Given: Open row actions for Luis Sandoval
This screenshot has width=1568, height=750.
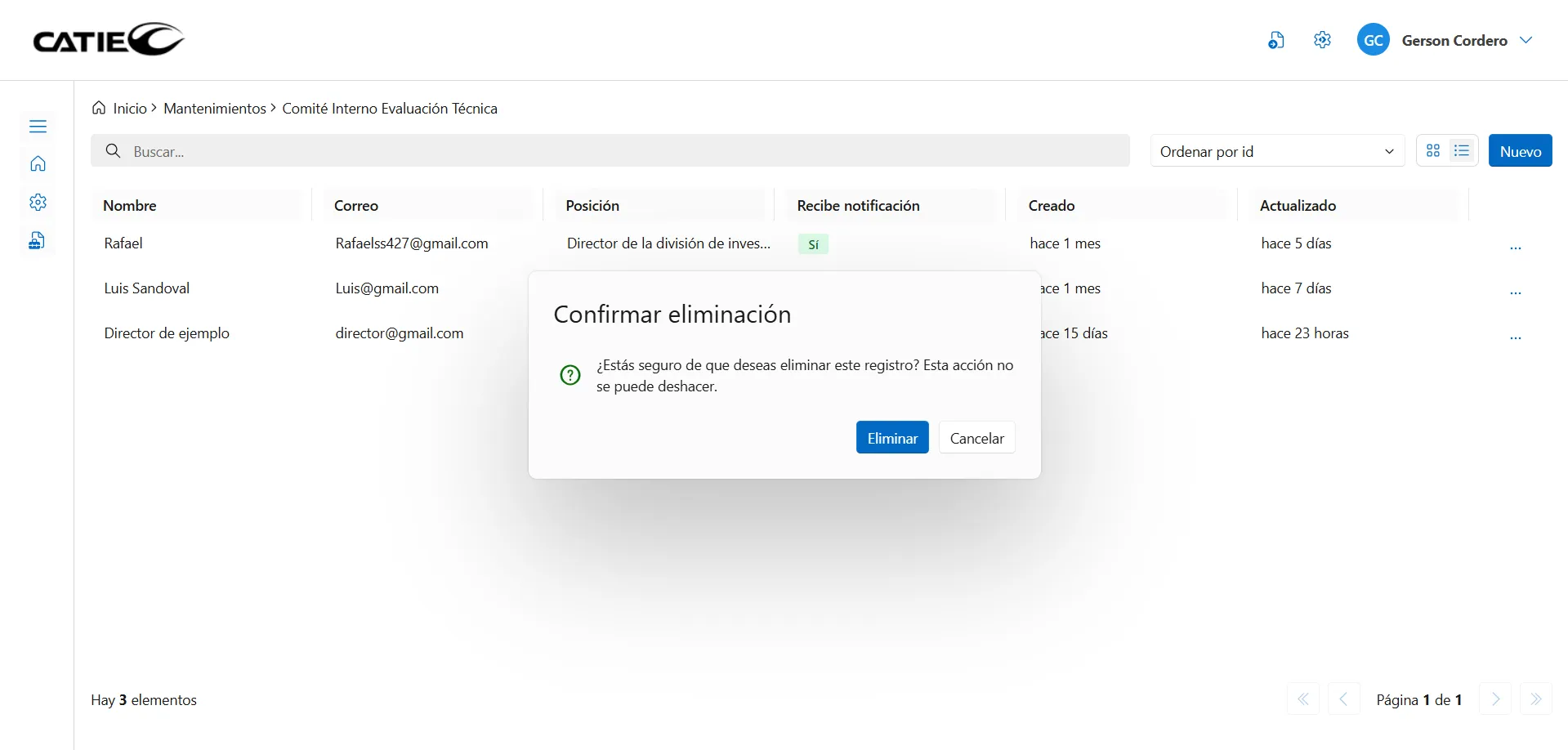Looking at the screenshot, I should point(1515,292).
